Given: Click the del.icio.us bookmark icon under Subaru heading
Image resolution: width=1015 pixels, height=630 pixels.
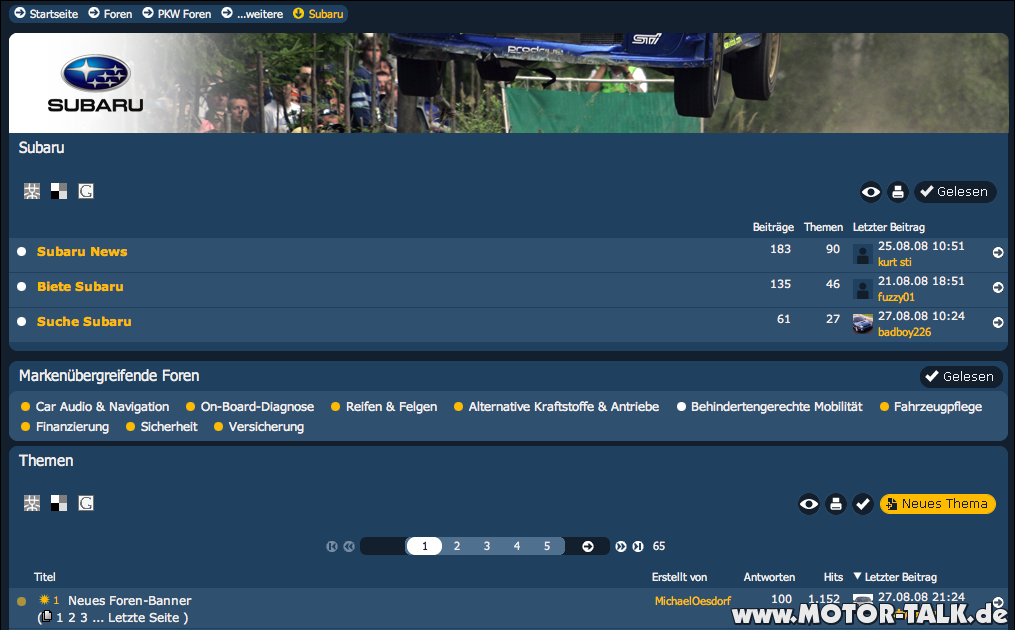Looking at the screenshot, I should [x=59, y=191].
